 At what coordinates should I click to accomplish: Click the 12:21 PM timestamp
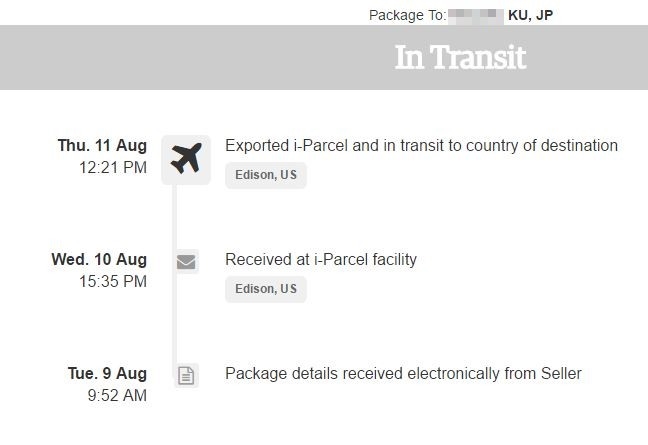pos(113,168)
